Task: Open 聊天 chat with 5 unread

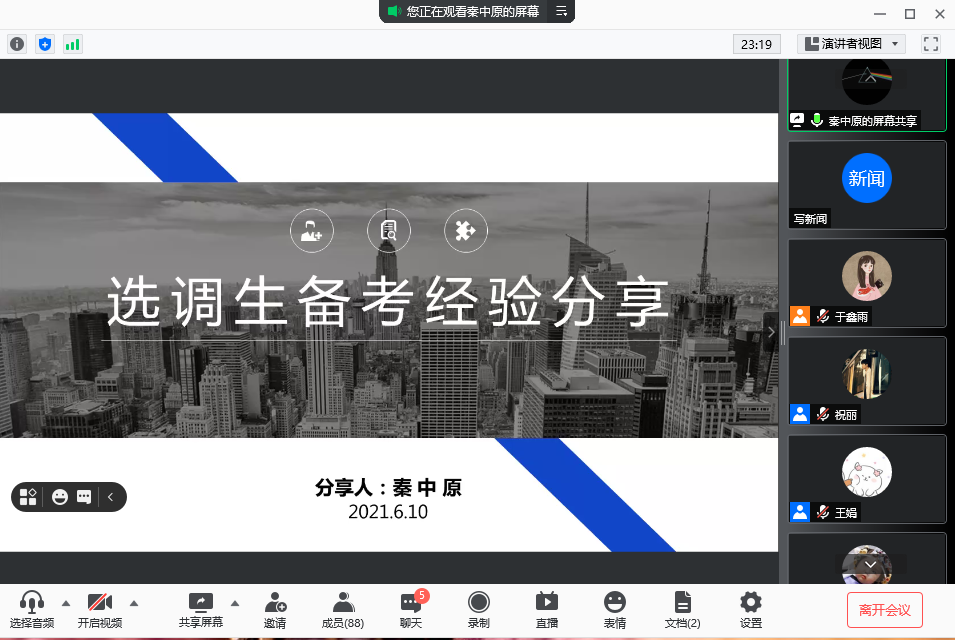Action: pyautogui.click(x=411, y=610)
